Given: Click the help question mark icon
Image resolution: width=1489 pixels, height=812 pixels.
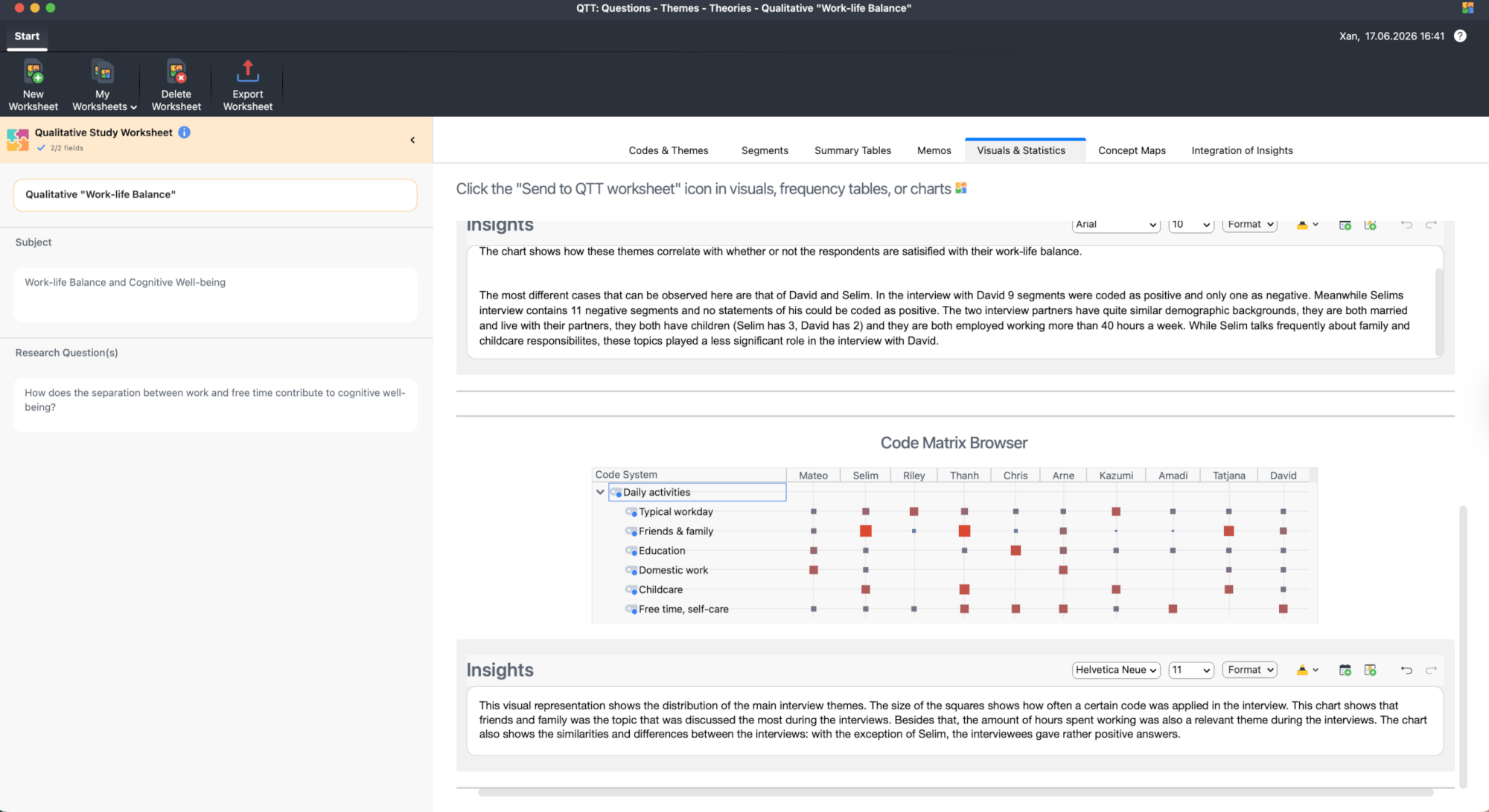Looking at the screenshot, I should [1460, 36].
